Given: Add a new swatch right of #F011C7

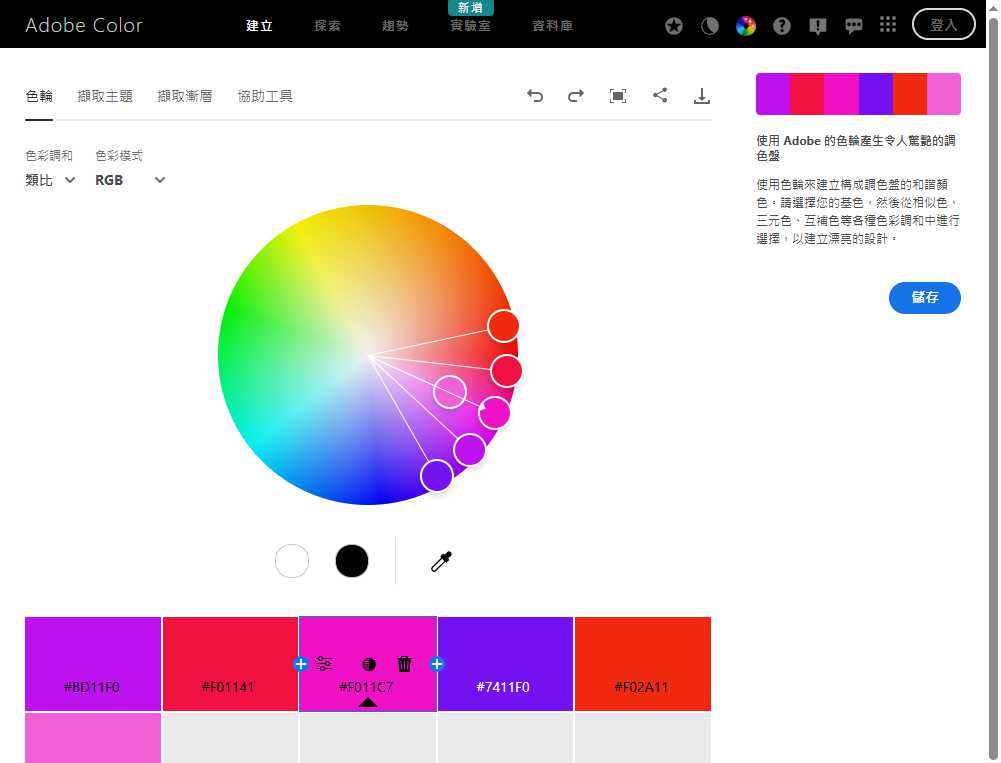Looking at the screenshot, I should [436, 663].
